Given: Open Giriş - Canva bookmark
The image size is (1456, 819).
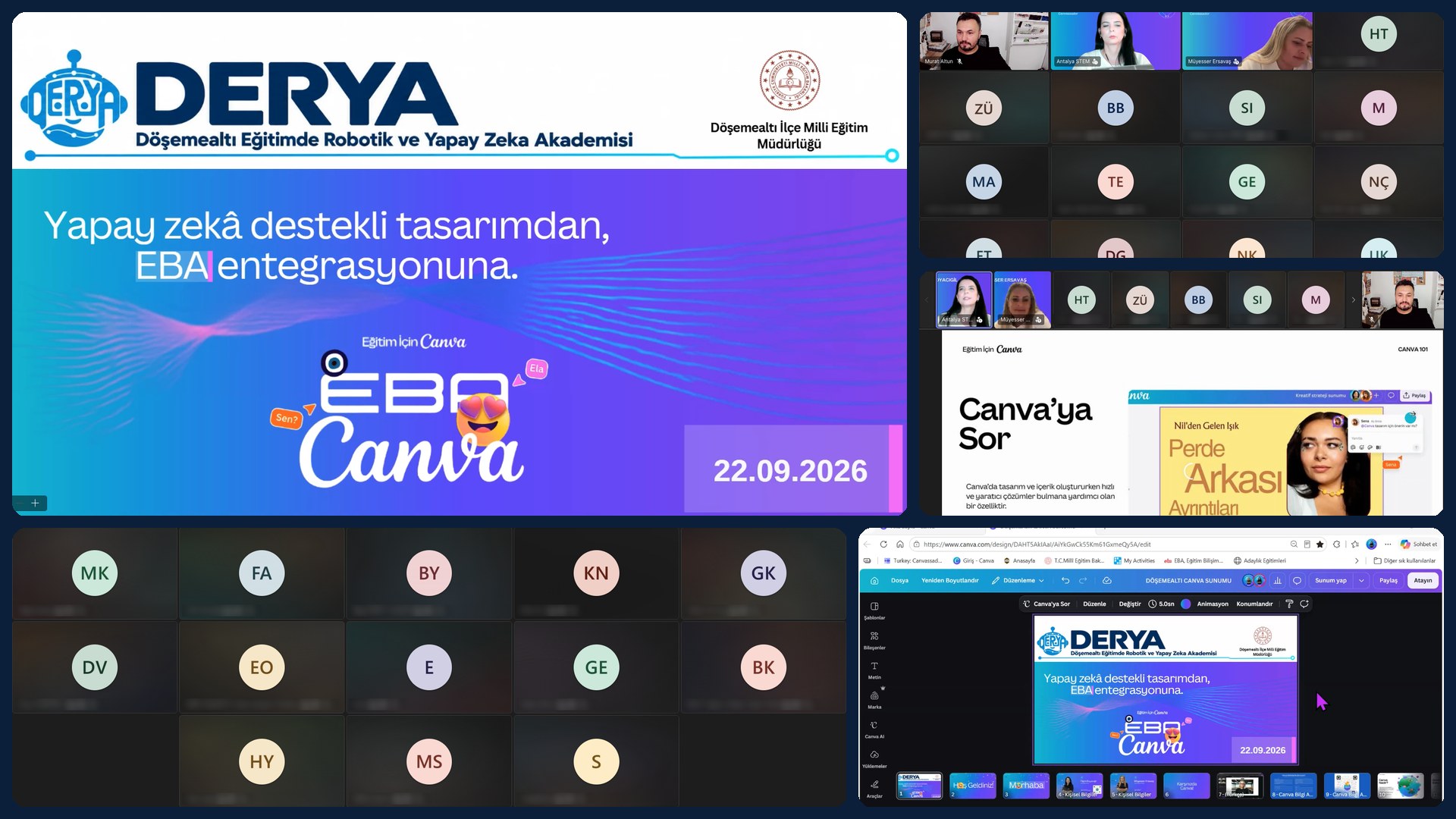Looking at the screenshot, I should pos(974,561).
